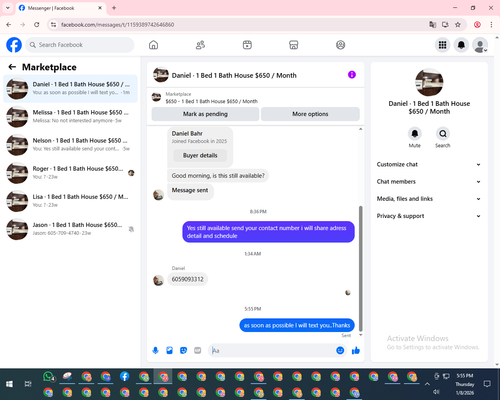Screen dimensions: 500x400
Task: Choose a sticker from the composer
Action: [x=183, y=350]
